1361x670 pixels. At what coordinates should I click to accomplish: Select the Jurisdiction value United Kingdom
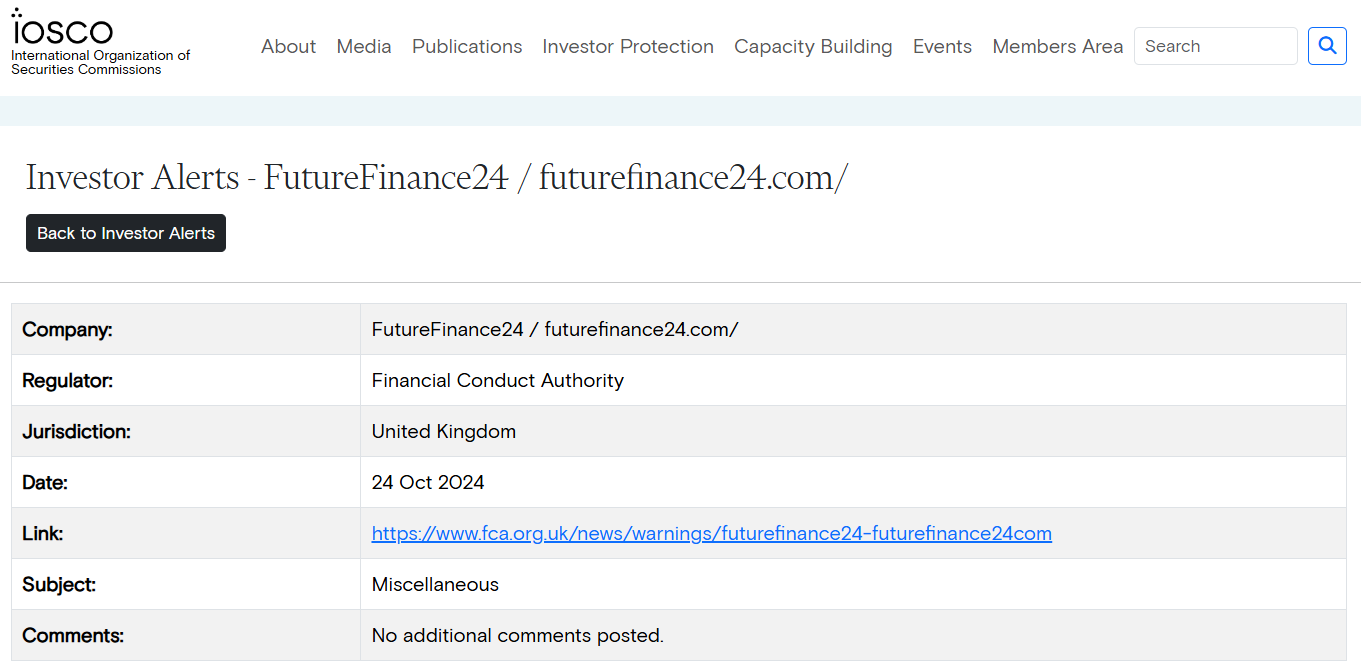click(443, 431)
